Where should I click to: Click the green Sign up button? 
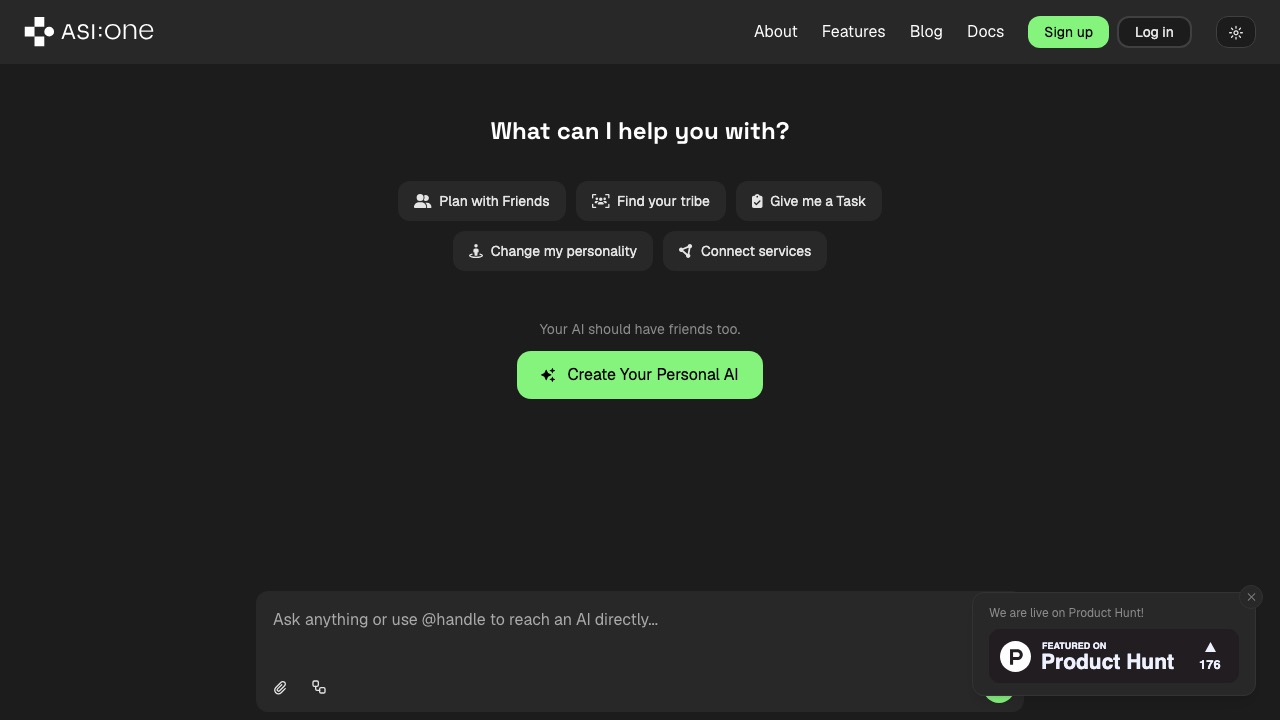[1068, 32]
